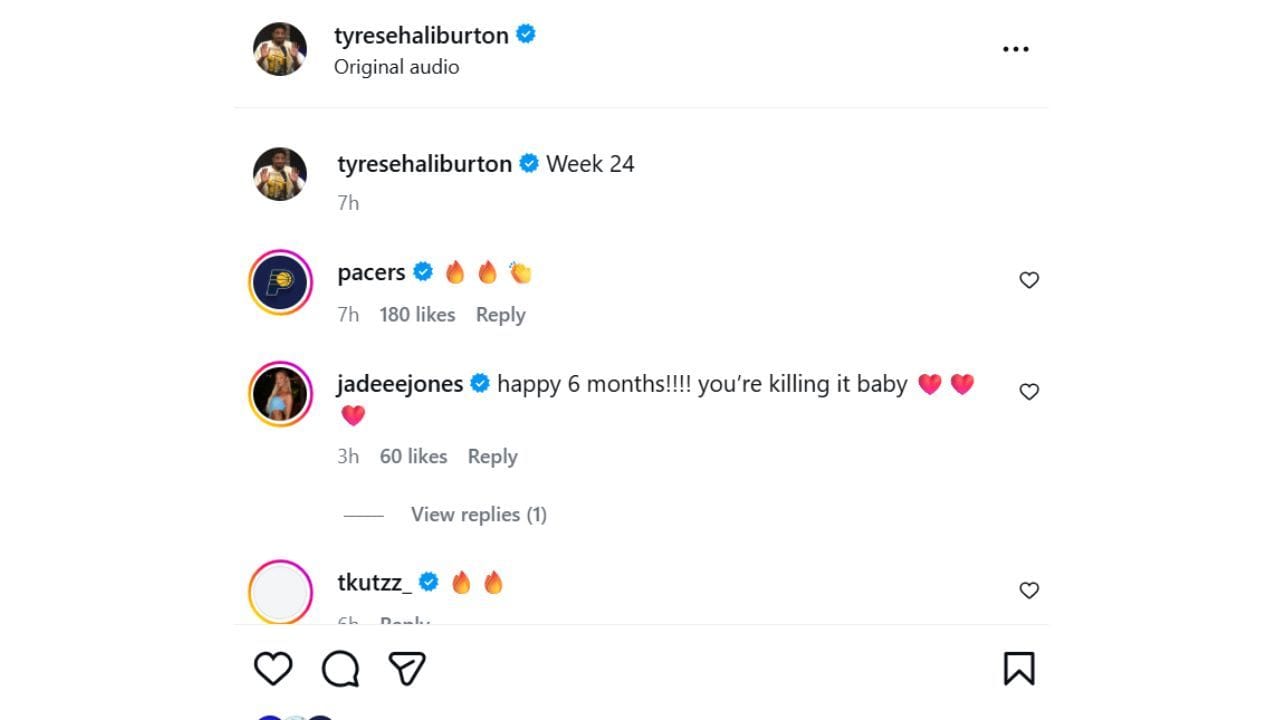The width and height of the screenshot is (1280, 720).
Task: Save the post using the bookmark icon
Action: coord(1020,667)
